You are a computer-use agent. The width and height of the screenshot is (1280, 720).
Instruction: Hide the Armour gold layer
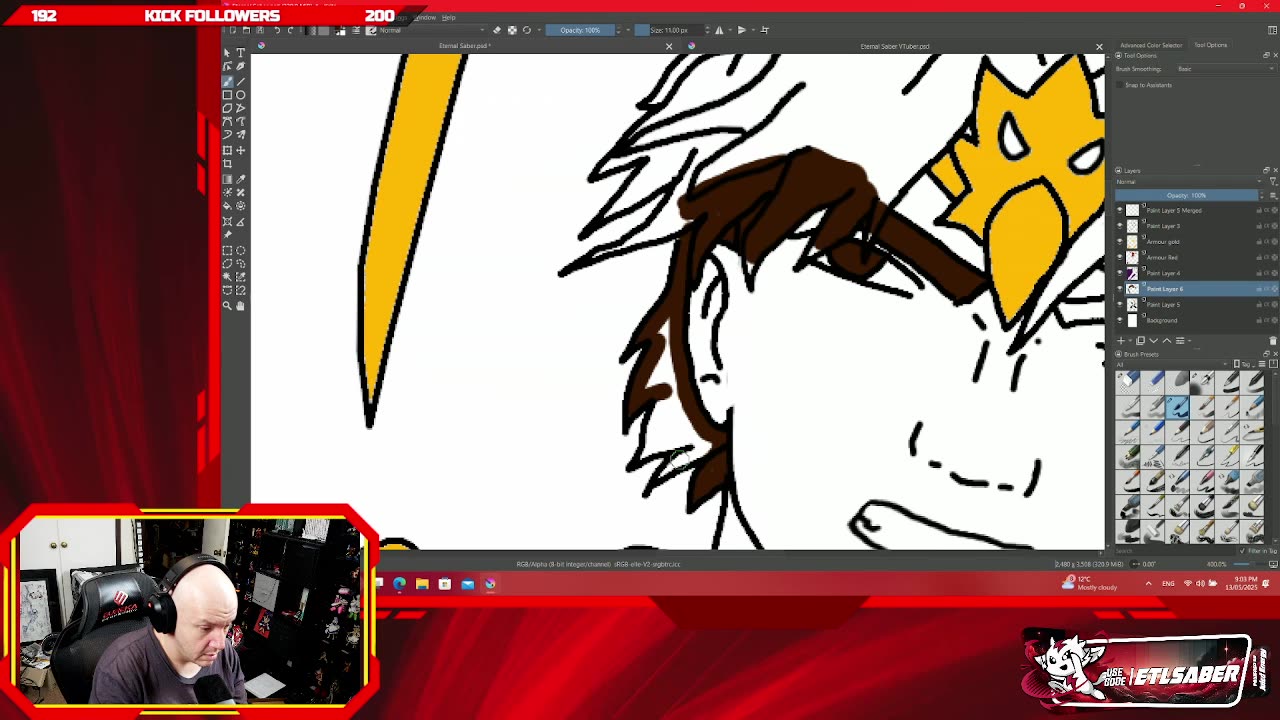(x=1120, y=241)
